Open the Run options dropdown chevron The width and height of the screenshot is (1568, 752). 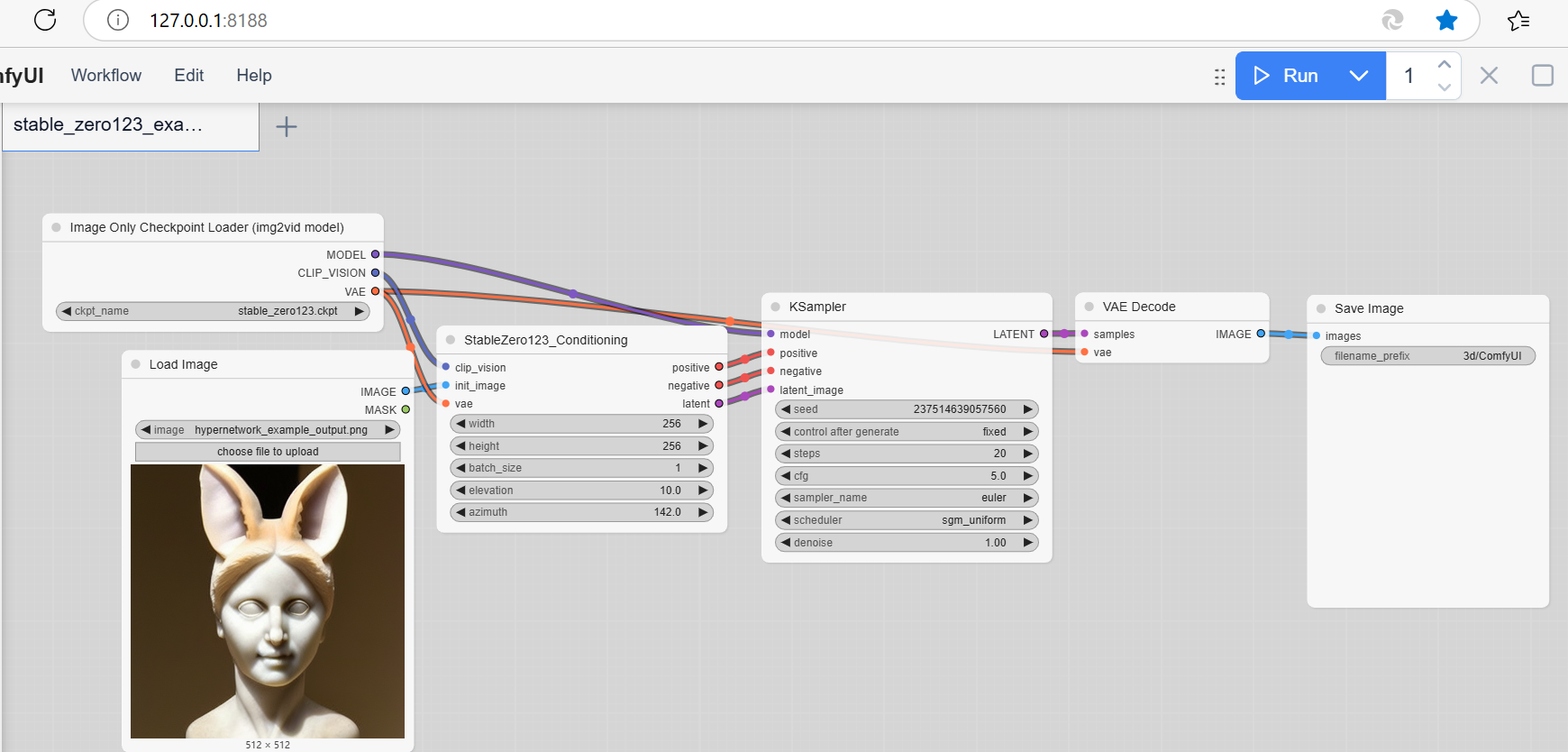tap(1359, 76)
